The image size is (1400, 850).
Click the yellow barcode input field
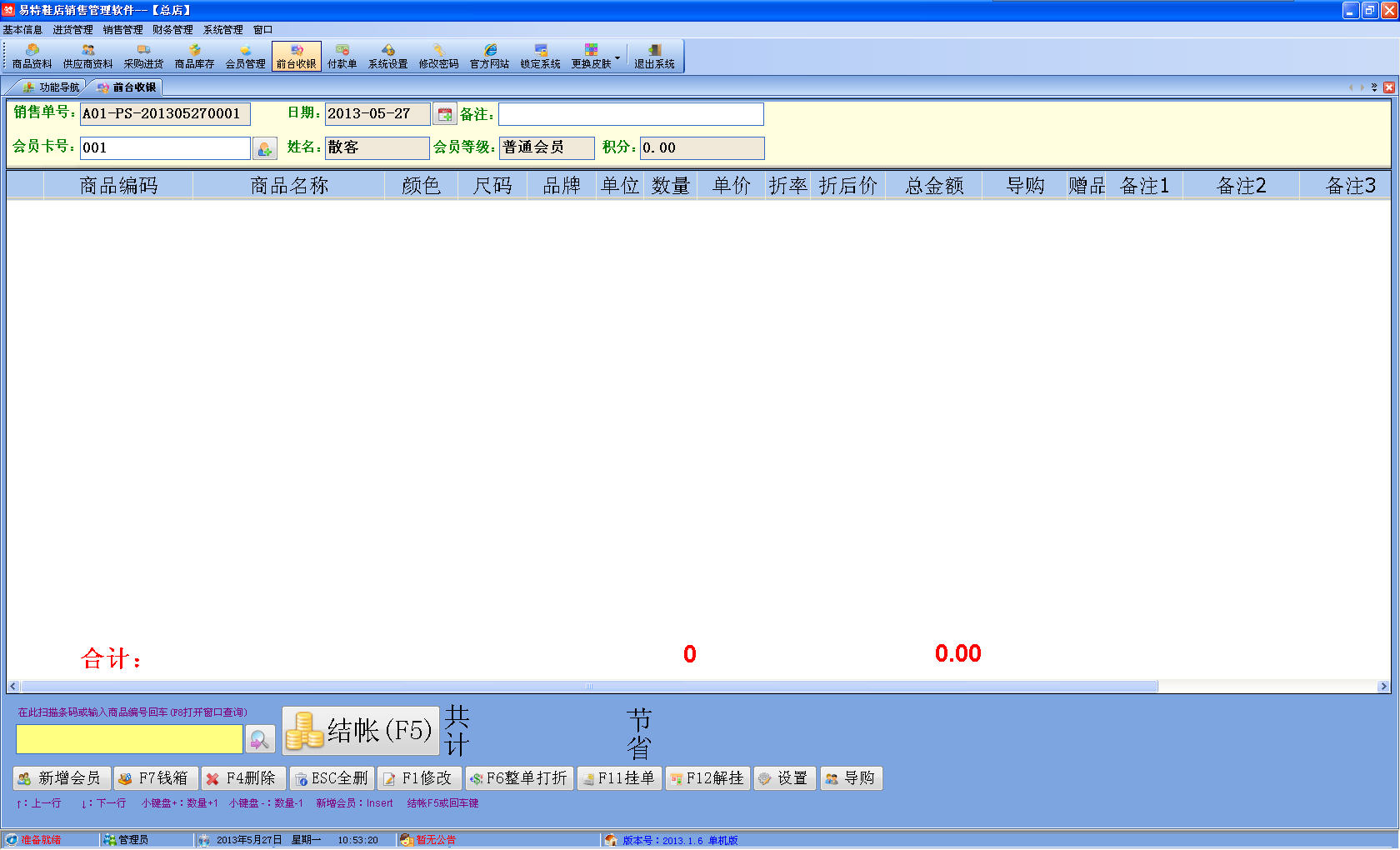129,739
